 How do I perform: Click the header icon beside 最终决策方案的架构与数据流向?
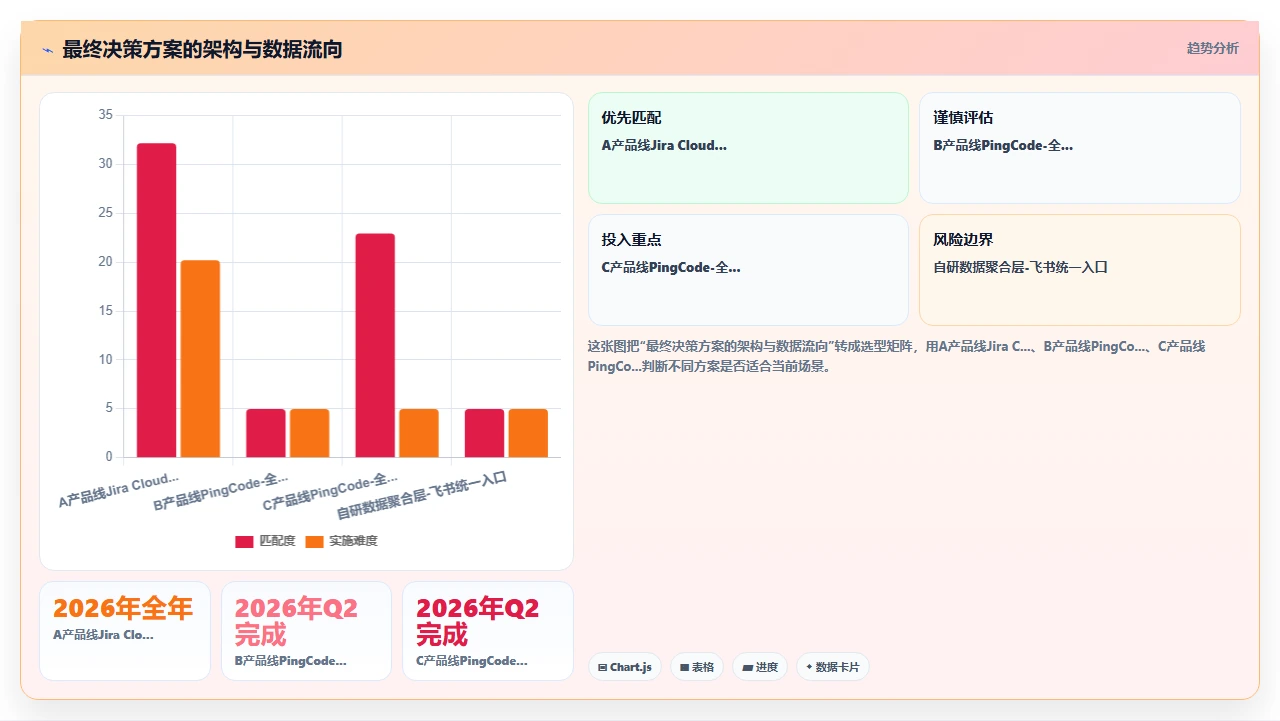tap(47, 49)
